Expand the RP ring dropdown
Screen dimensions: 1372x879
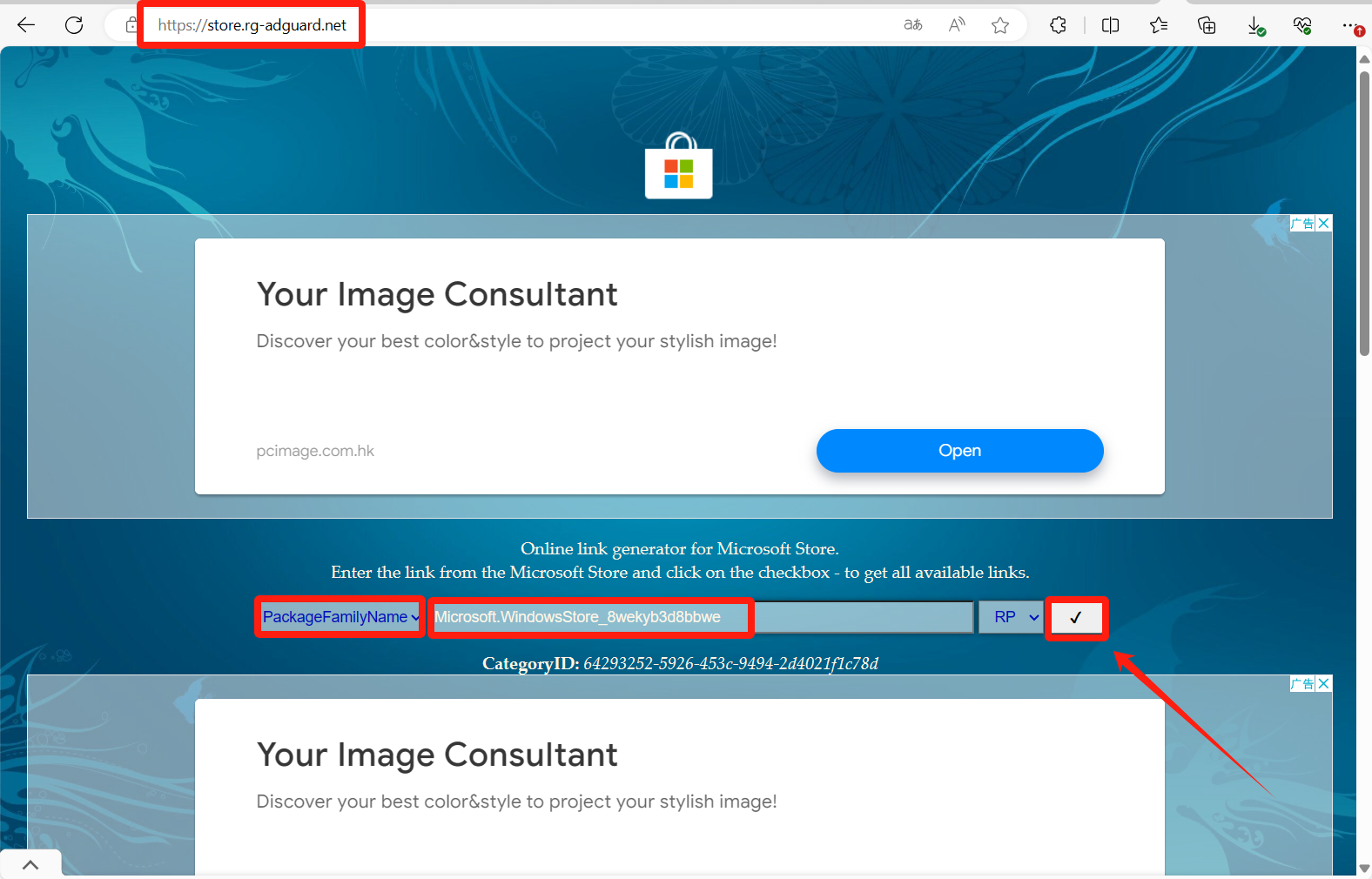(1011, 617)
